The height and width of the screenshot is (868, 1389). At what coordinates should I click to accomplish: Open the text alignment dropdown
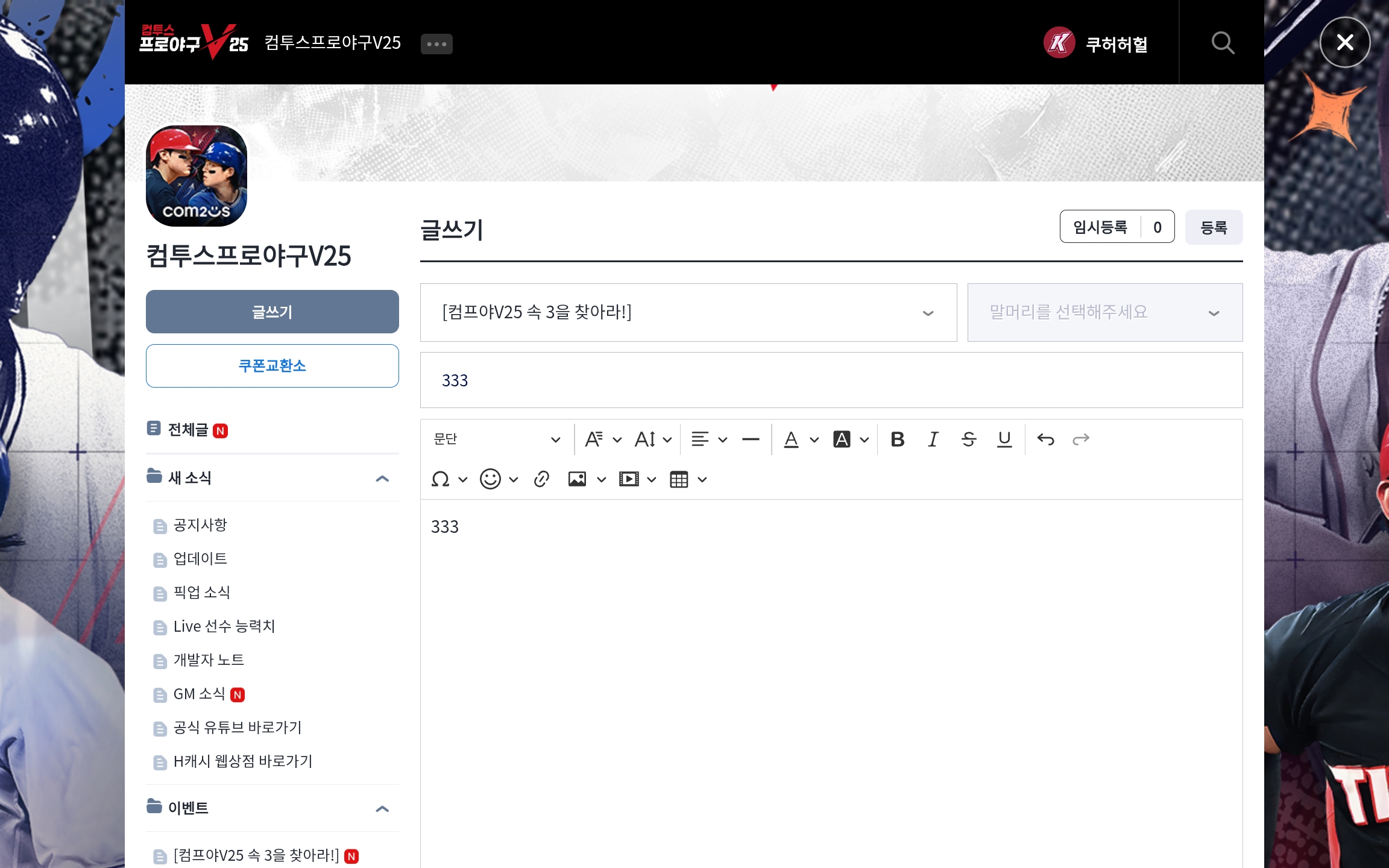(x=708, y=439)
